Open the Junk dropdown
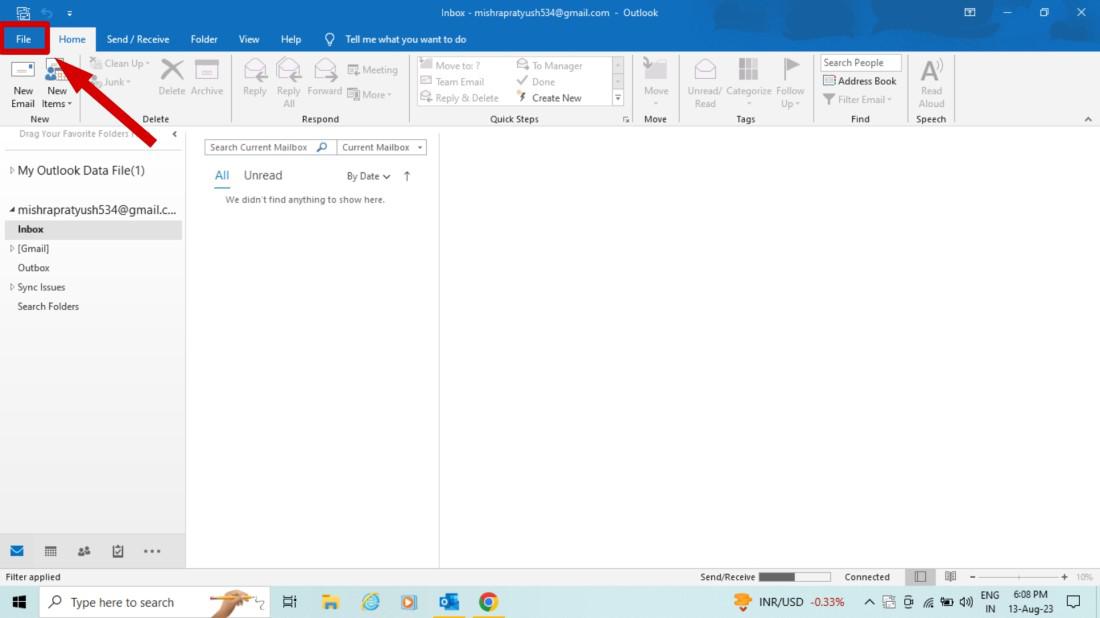 [111, 82]
